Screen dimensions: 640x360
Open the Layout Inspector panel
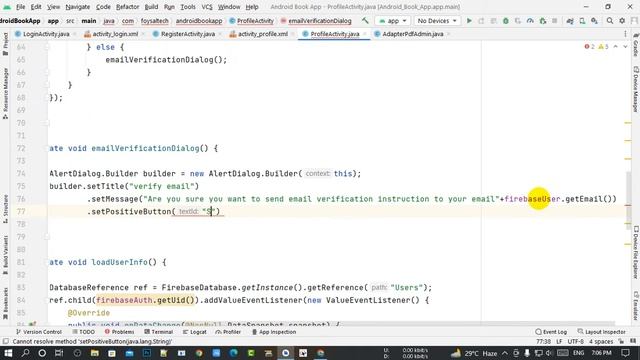click(x=602, y=332)
